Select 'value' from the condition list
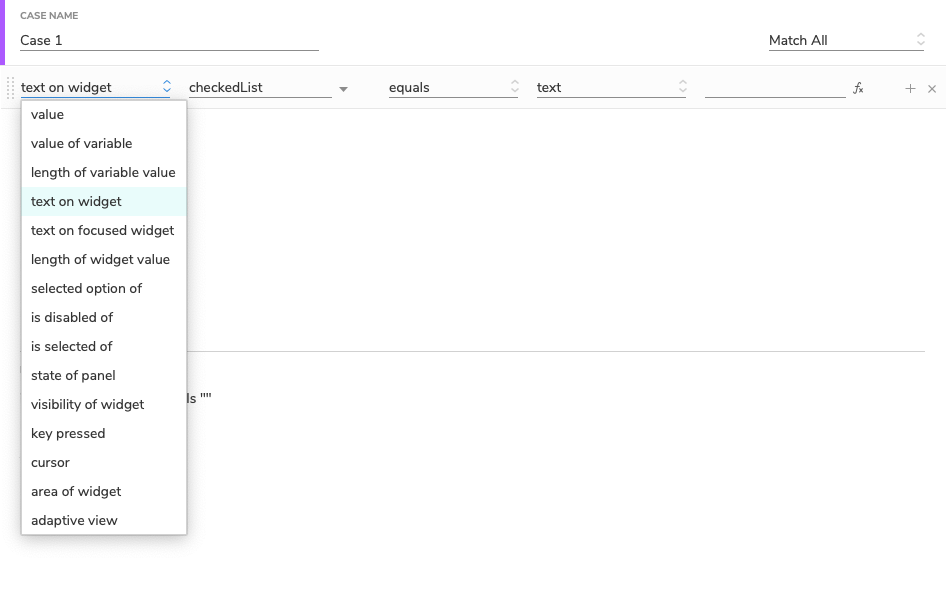This screenshot has width=946, height=592. [47, 115]
